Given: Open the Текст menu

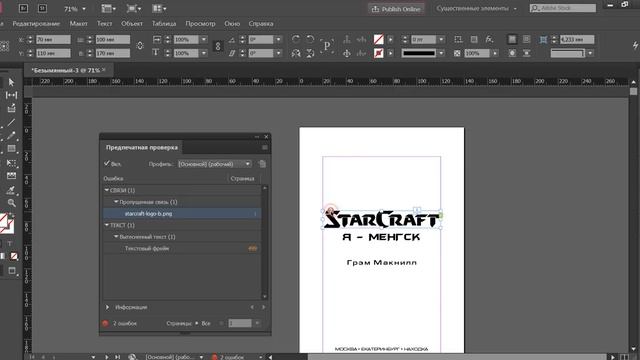Looking at the screenshot, I should click(x=104, y=24).
